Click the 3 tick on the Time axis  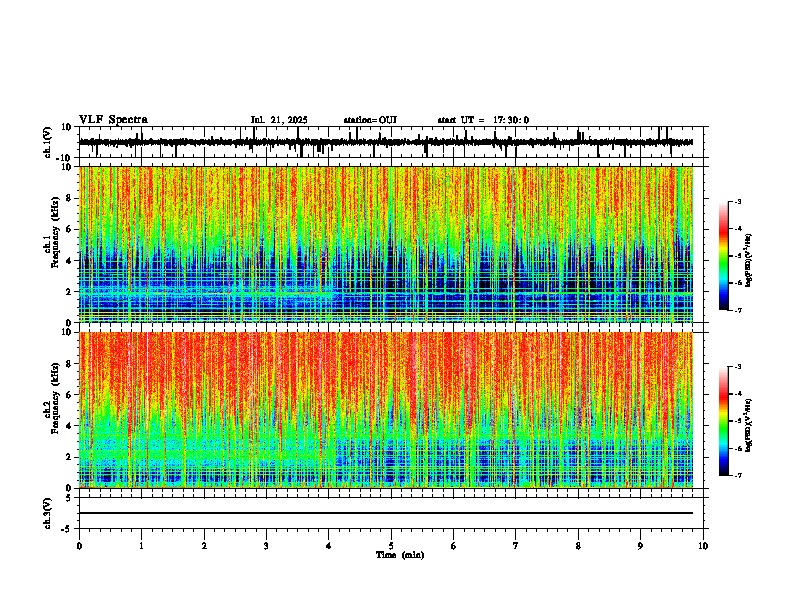(267, 546)
